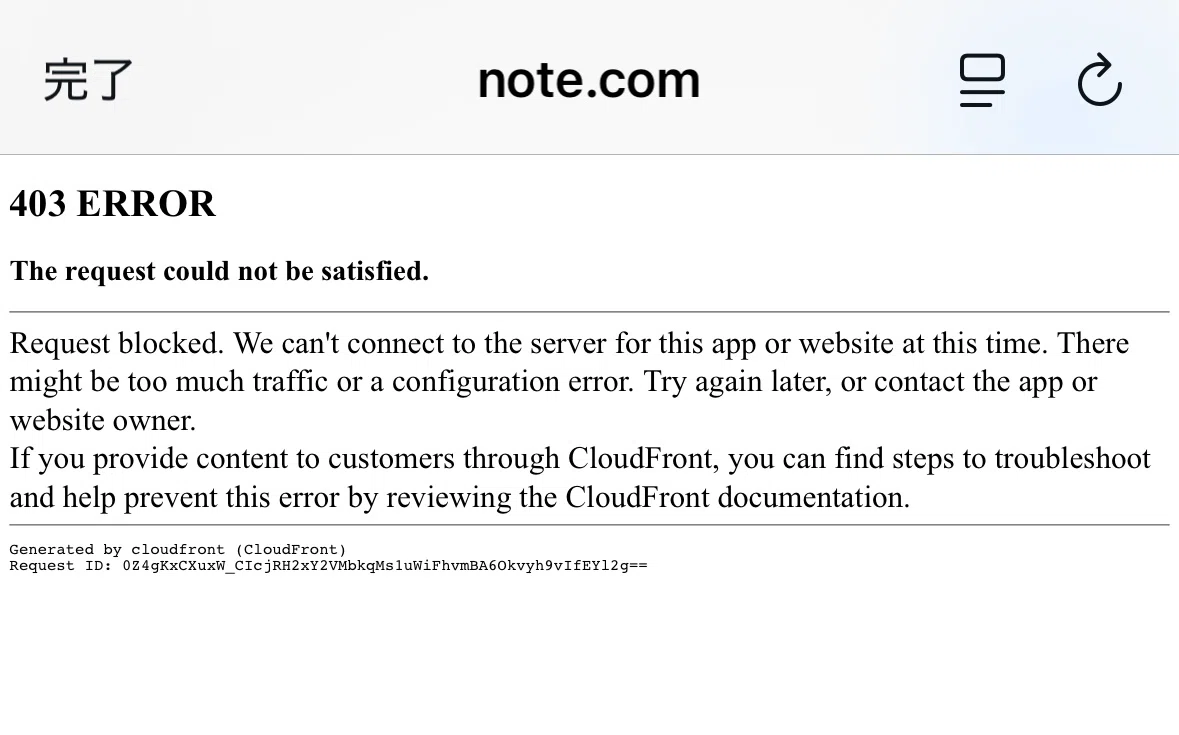Click "(CloudFront)" in the footer line
1179x735 pixels.
tap(290, 549)
